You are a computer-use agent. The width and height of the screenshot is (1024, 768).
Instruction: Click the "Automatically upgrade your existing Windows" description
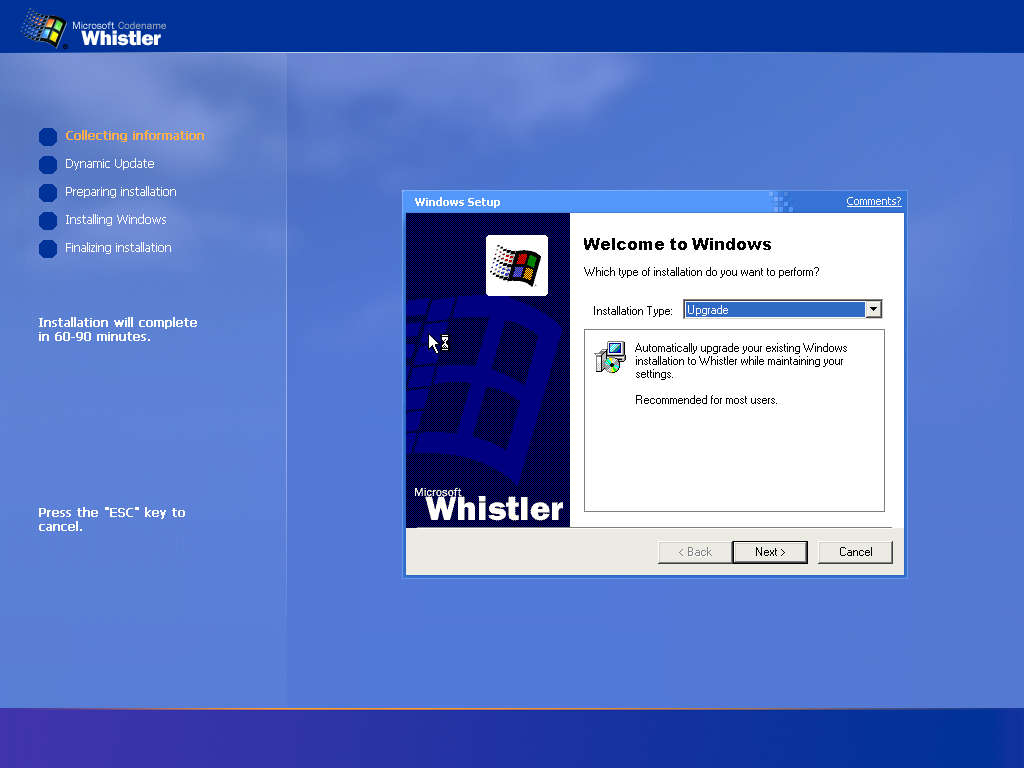741,360
